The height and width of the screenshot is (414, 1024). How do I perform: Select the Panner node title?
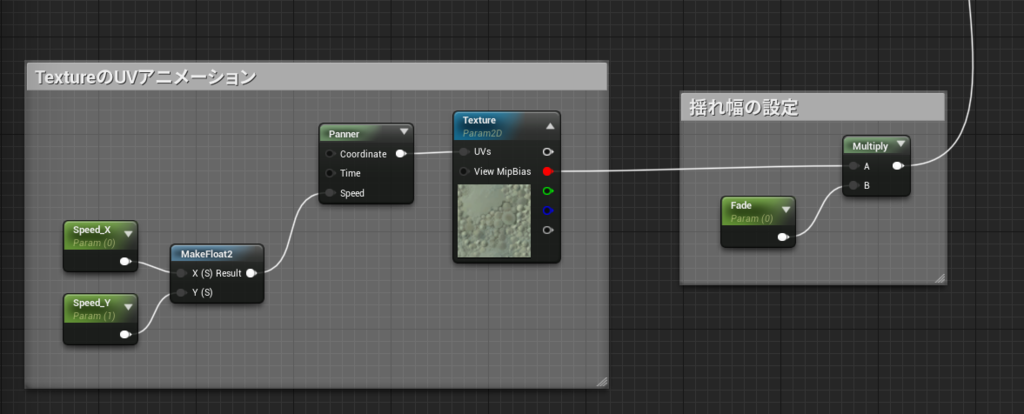click(x=344, y=133)
